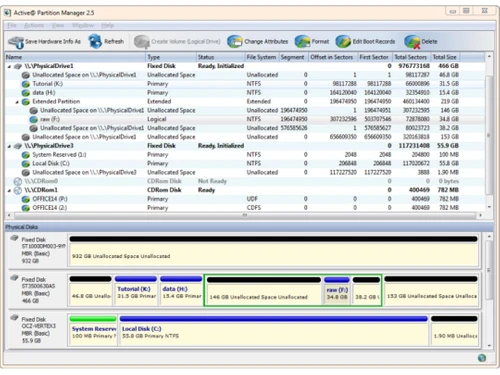Select the Extended Partition icon
The height and width of the screenshot is (375, 500).
pyautogui.click(x=26, y=102)
